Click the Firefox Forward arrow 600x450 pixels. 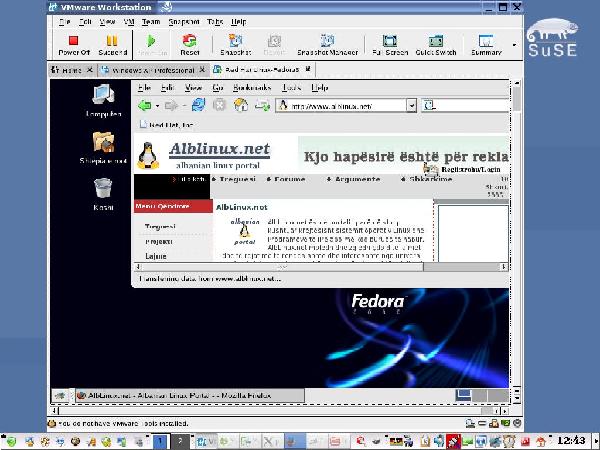click(x=171, y=106)
